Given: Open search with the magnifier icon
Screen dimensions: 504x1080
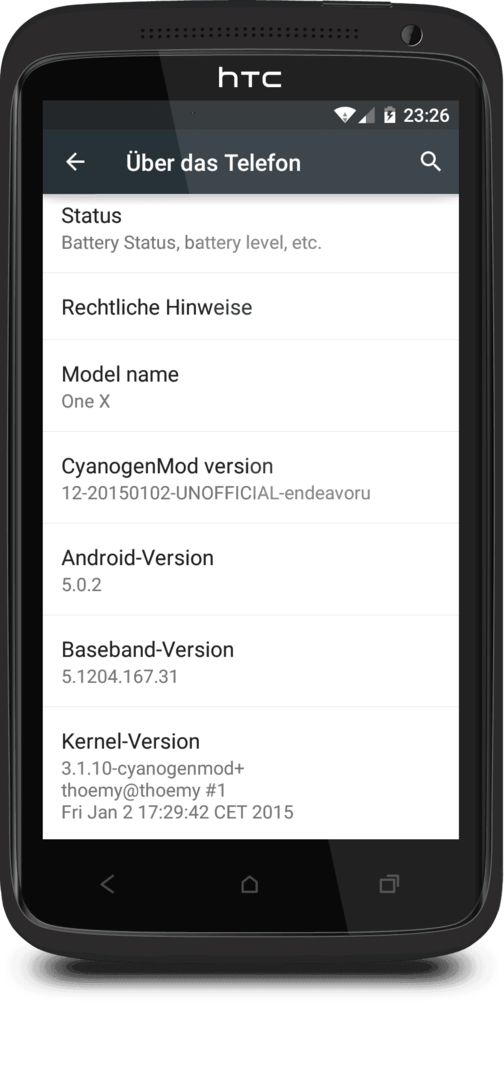Looking at the screenshot, I should tap(430, 162).
